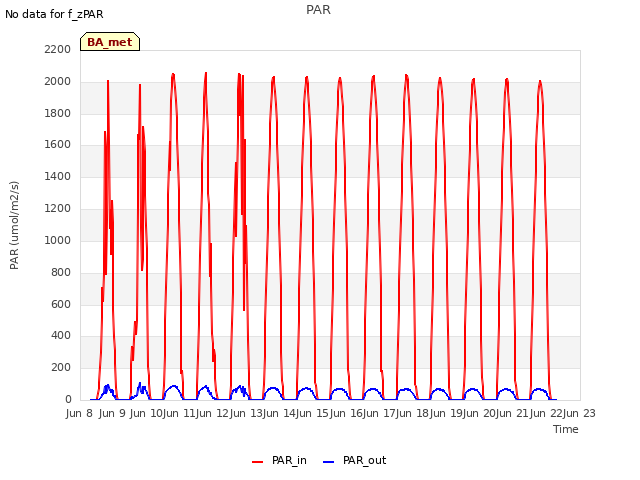Click the 2000 y-axis value
This screenshot has height=480, width=640.
[58, 82]
